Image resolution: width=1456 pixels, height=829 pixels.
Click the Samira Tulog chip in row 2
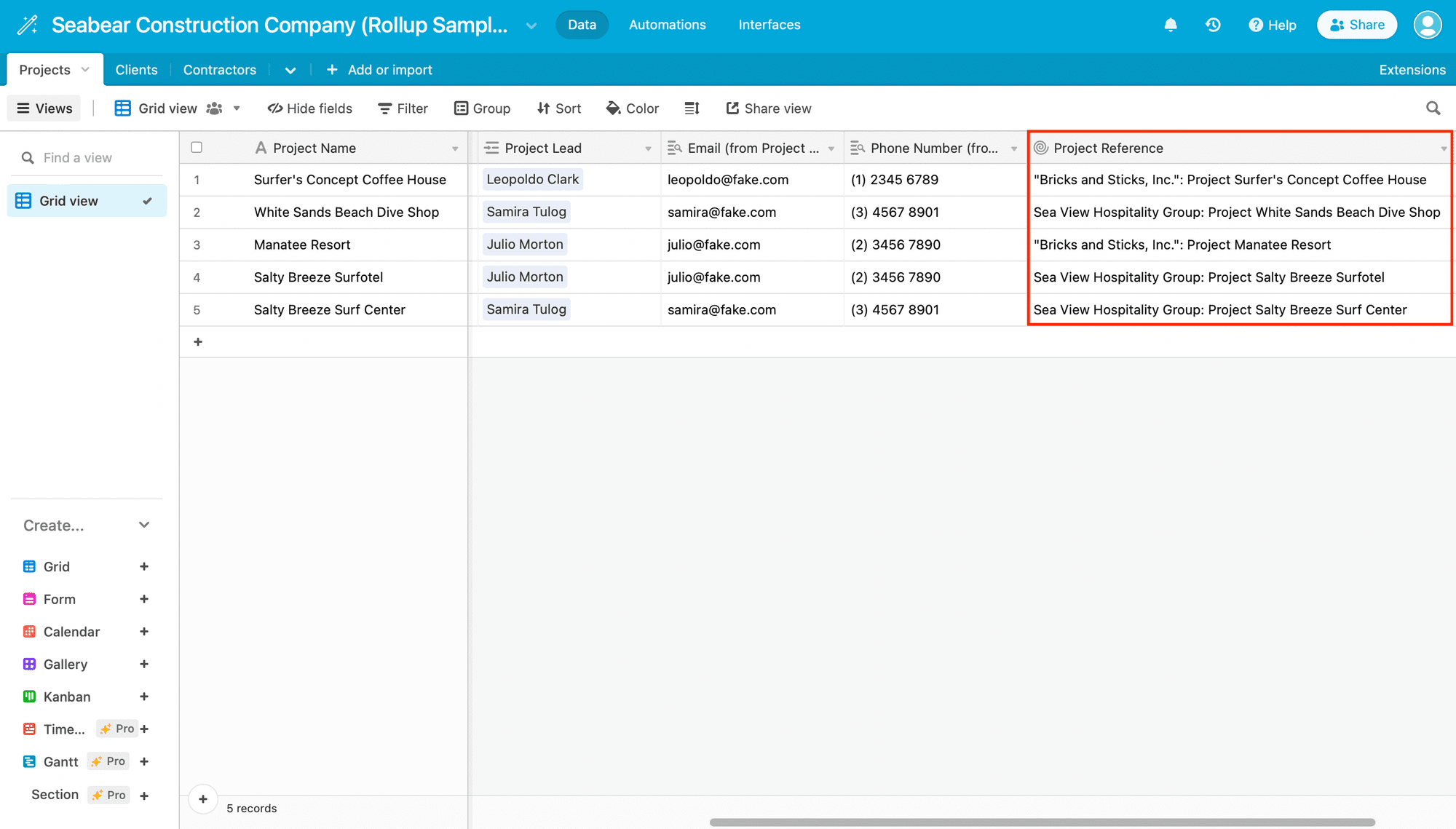526,212
